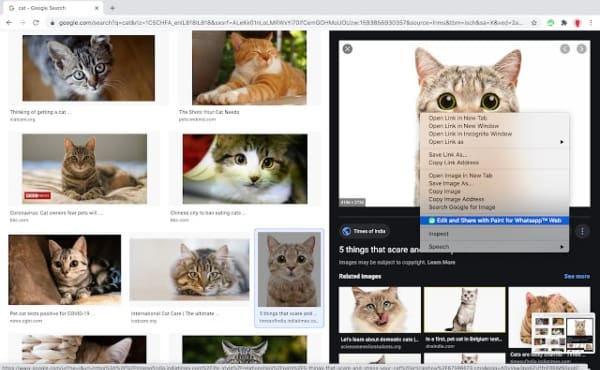
Task: Select the highlighted '5 things that scare' thumbnail
Action: tap(289, 269)
